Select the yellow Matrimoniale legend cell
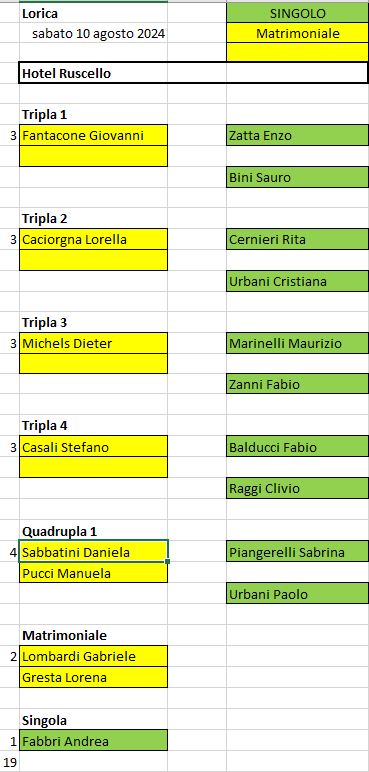 pos(298,33)
